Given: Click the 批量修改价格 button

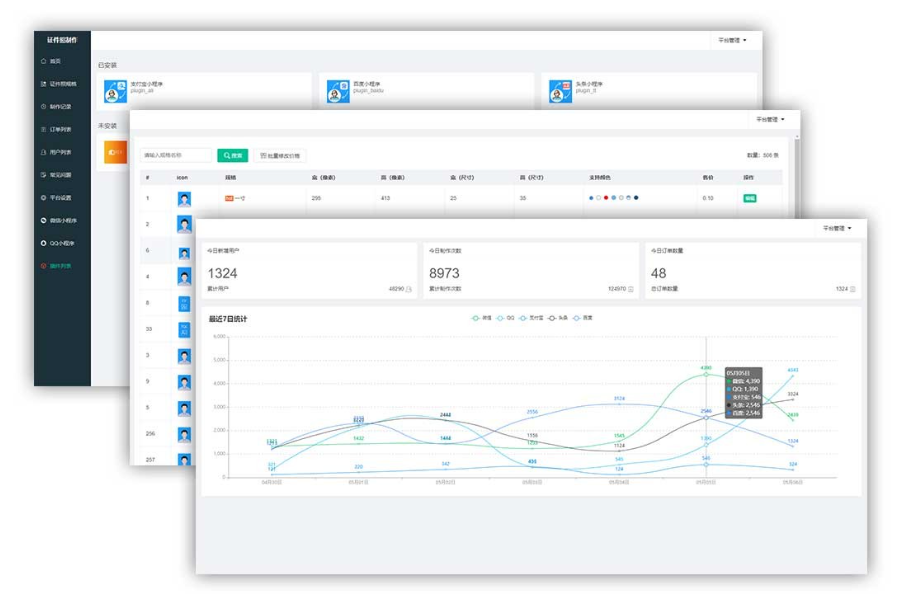Looking at the screenshot, I should [x=278, y=156].
